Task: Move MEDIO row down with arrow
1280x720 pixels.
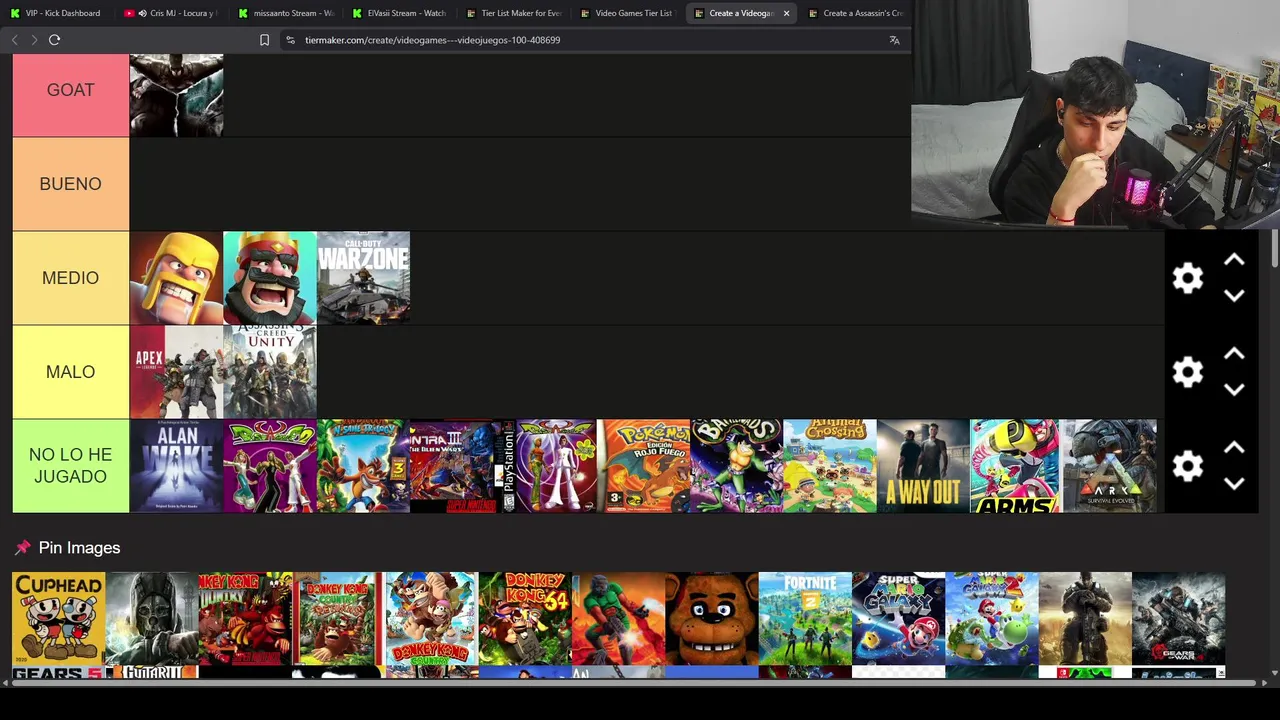Action: pos(1234,296)
